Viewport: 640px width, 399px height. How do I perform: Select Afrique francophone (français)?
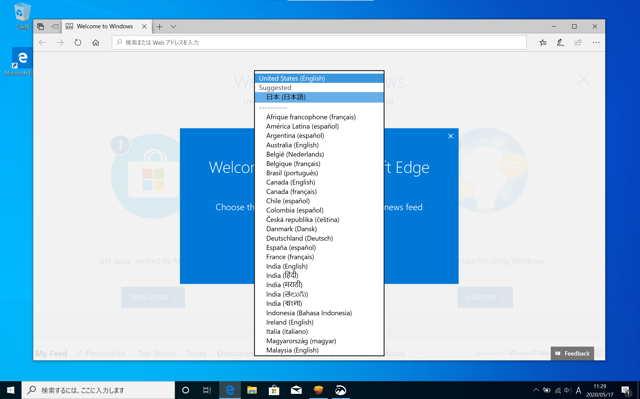pyautogui.click(x=319, y=117)
